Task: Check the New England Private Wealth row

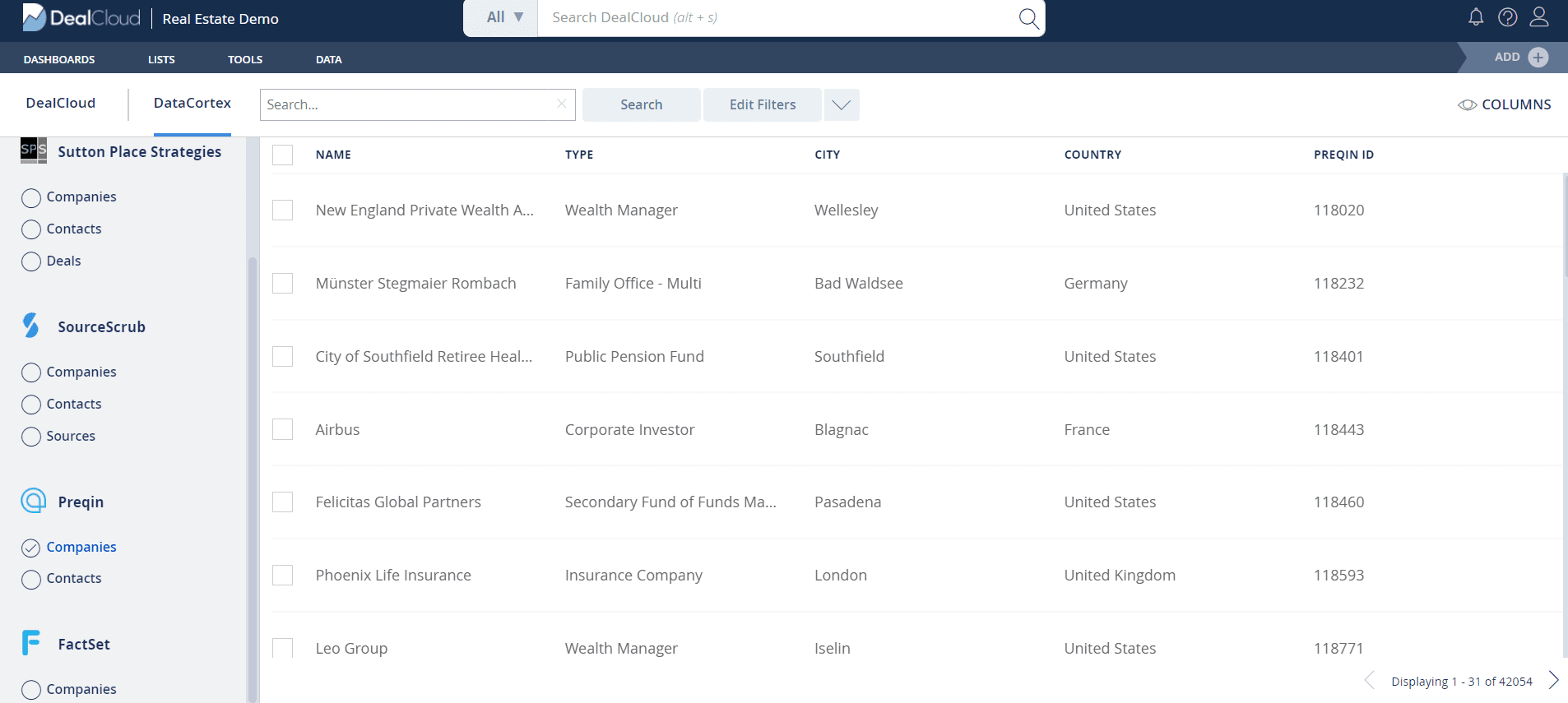Action: (282, 210)
